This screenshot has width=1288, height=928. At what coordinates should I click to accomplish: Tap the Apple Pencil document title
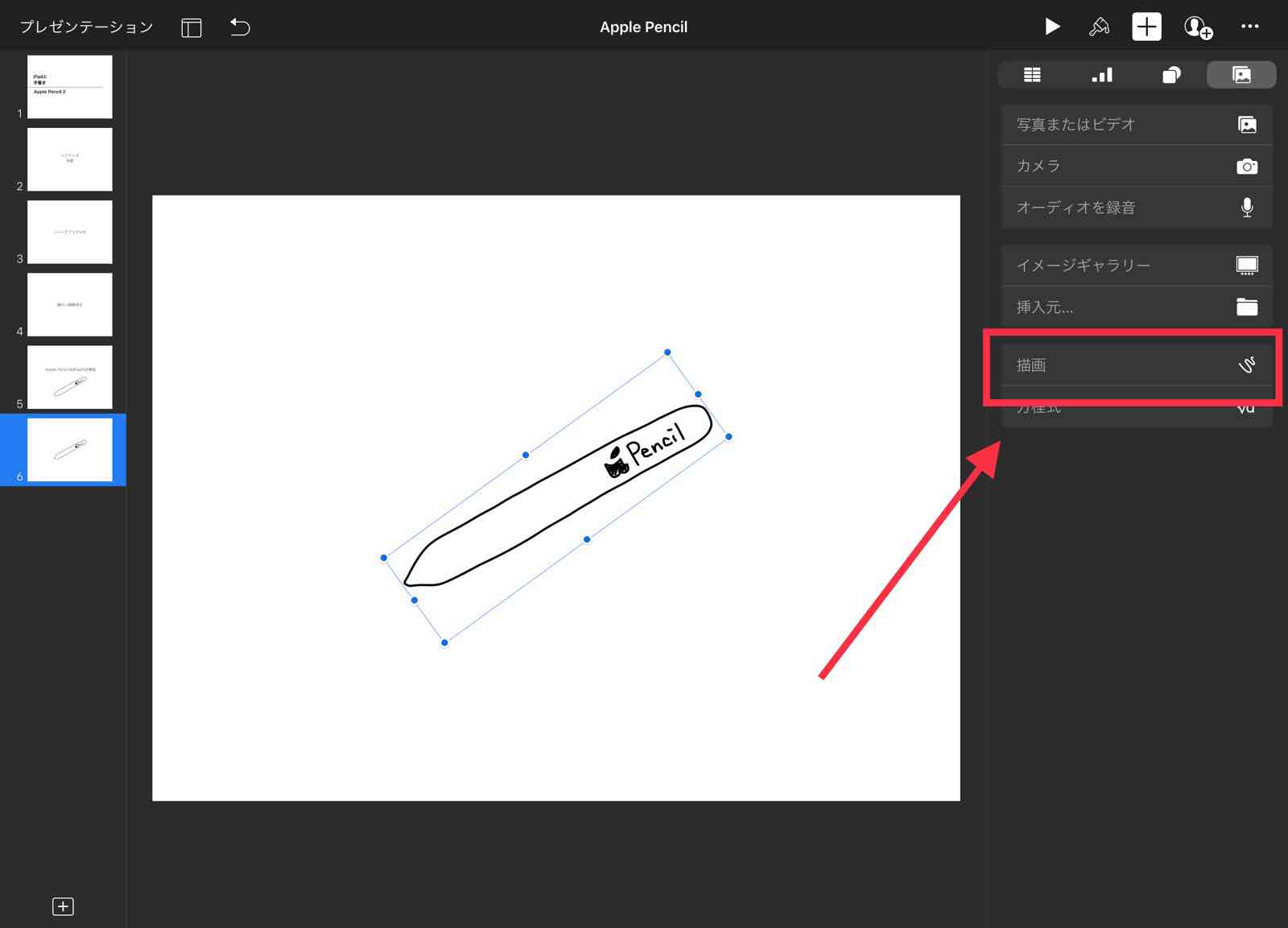click(x=643, y=27)
